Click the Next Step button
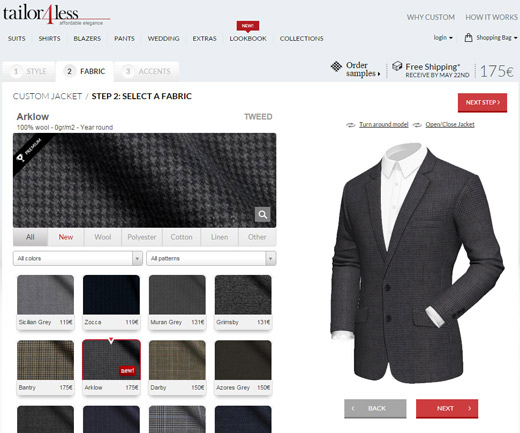This screenshot has height=433, width=520. pyautogui.click(x=482, y=103)
